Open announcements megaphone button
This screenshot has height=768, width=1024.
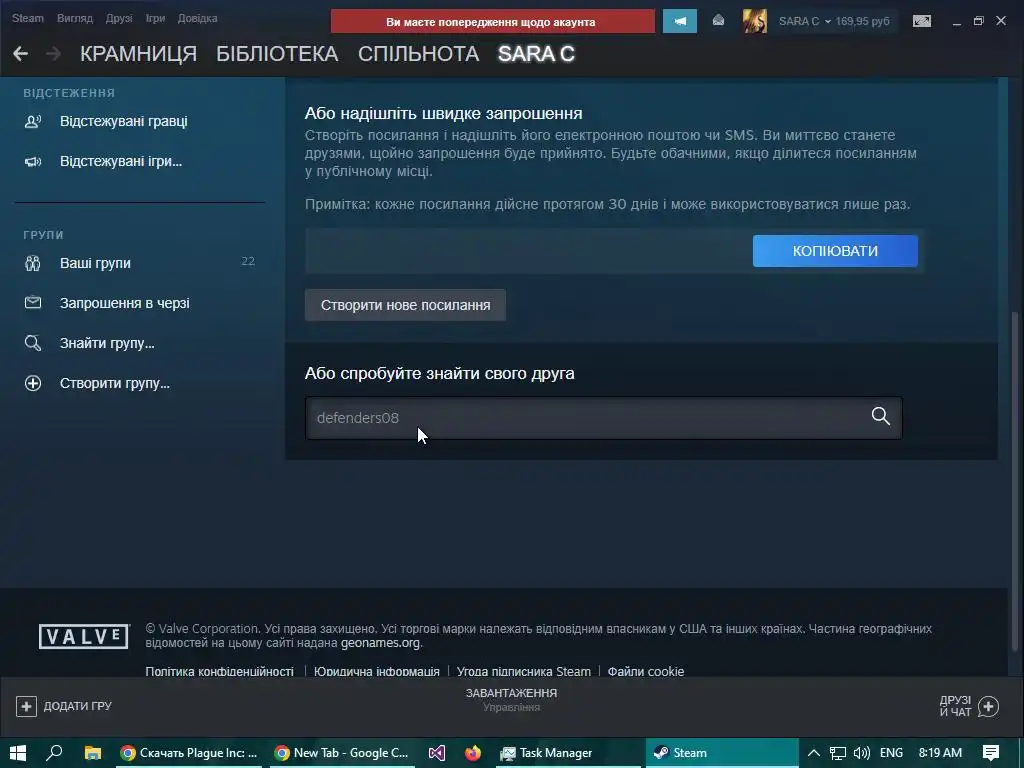tap(680, 22)
